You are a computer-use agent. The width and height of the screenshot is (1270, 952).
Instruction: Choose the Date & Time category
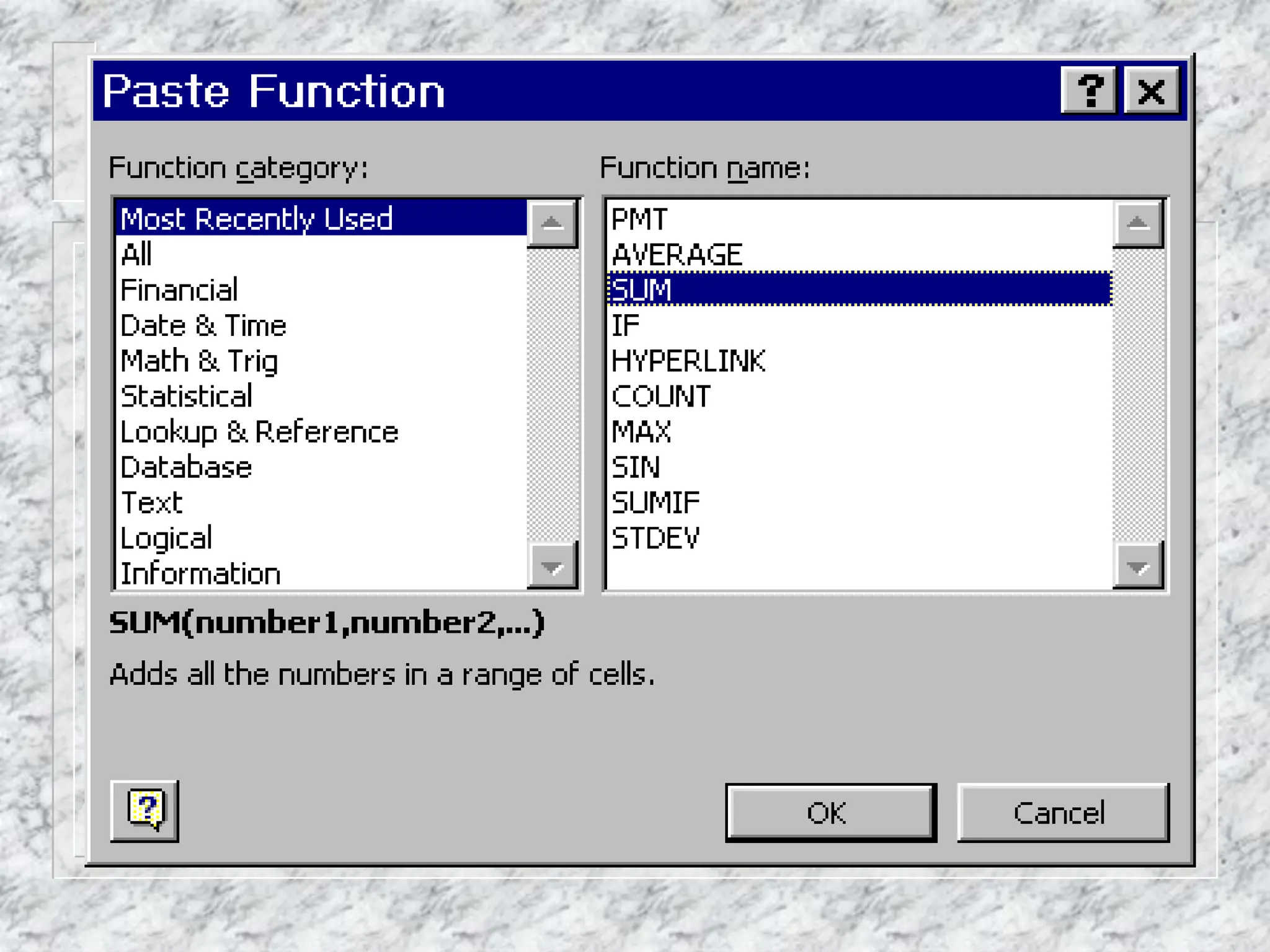click(203, 326)
